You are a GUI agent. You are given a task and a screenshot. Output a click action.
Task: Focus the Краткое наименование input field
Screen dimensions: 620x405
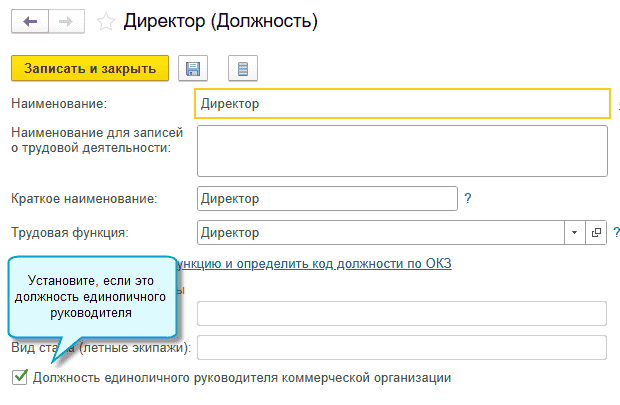click(x=327, y=199)
